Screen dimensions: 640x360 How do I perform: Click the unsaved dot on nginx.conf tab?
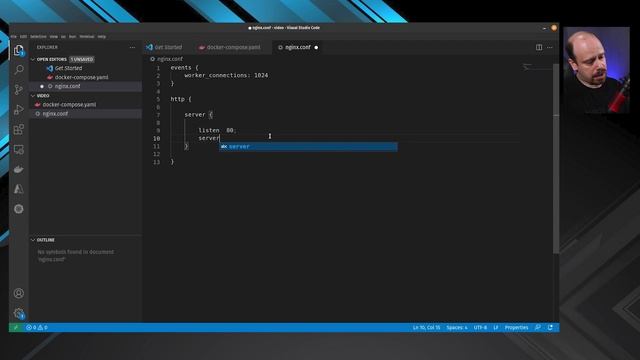(x=316, y=47)
